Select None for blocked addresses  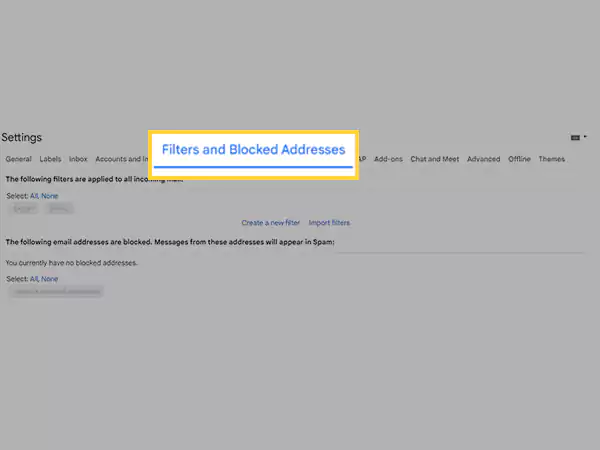(49, 279)
